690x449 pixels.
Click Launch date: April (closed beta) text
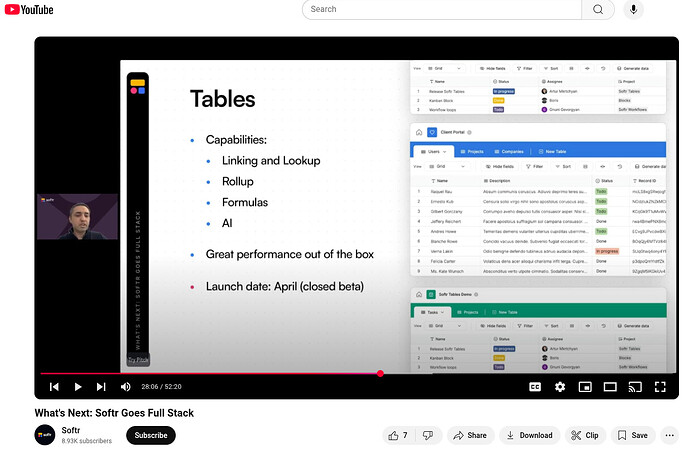(x=285, y=287)
